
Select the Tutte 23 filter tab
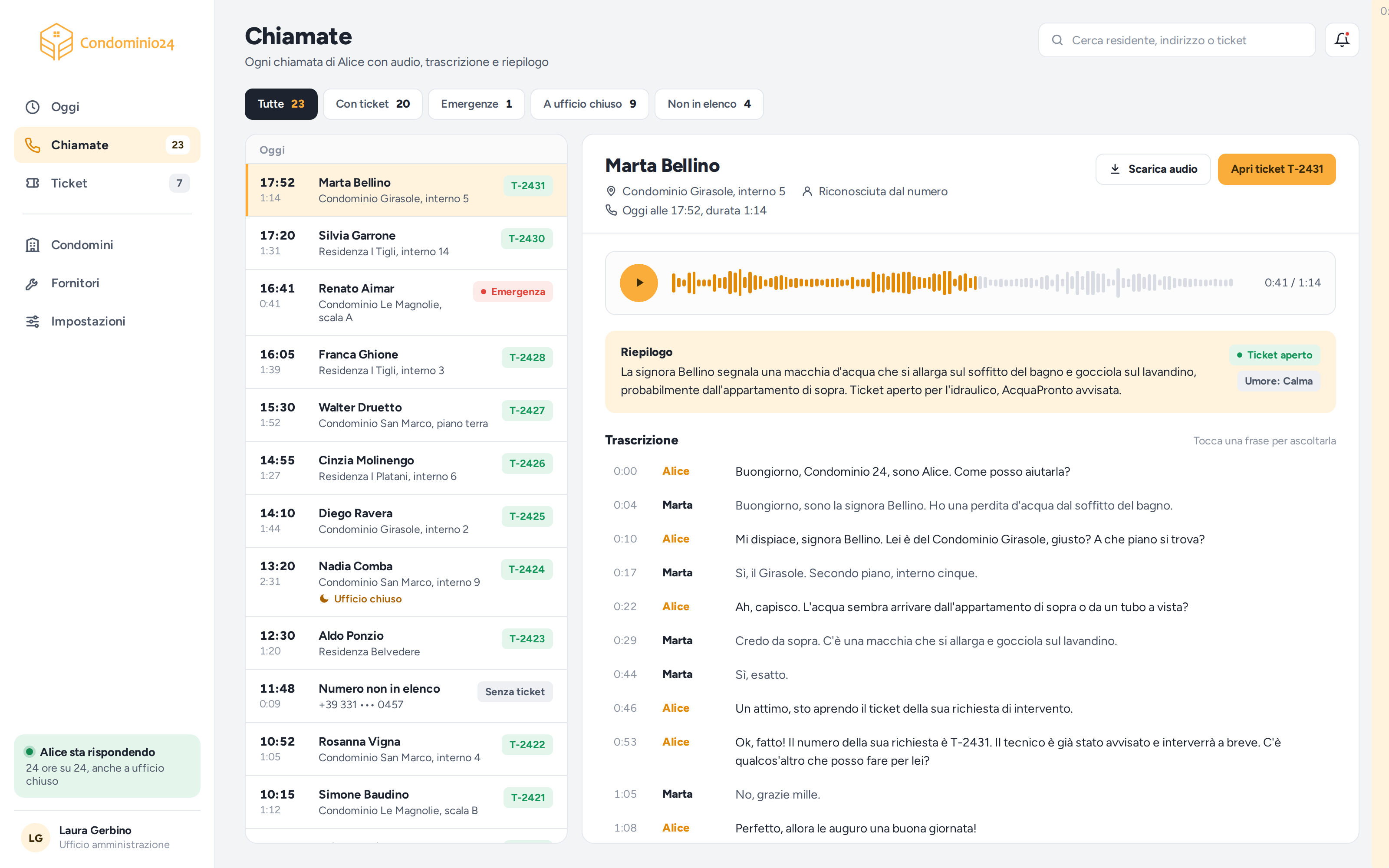281,104
